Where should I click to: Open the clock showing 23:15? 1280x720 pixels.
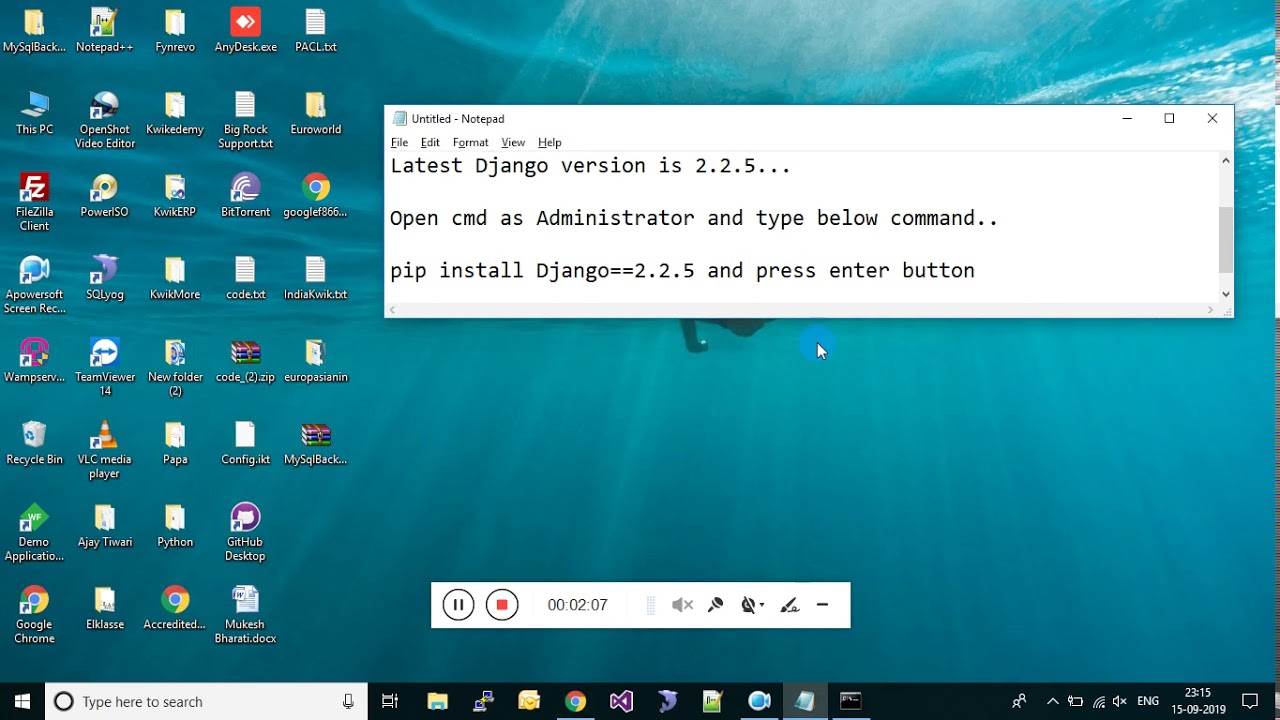pos(1198,701)
